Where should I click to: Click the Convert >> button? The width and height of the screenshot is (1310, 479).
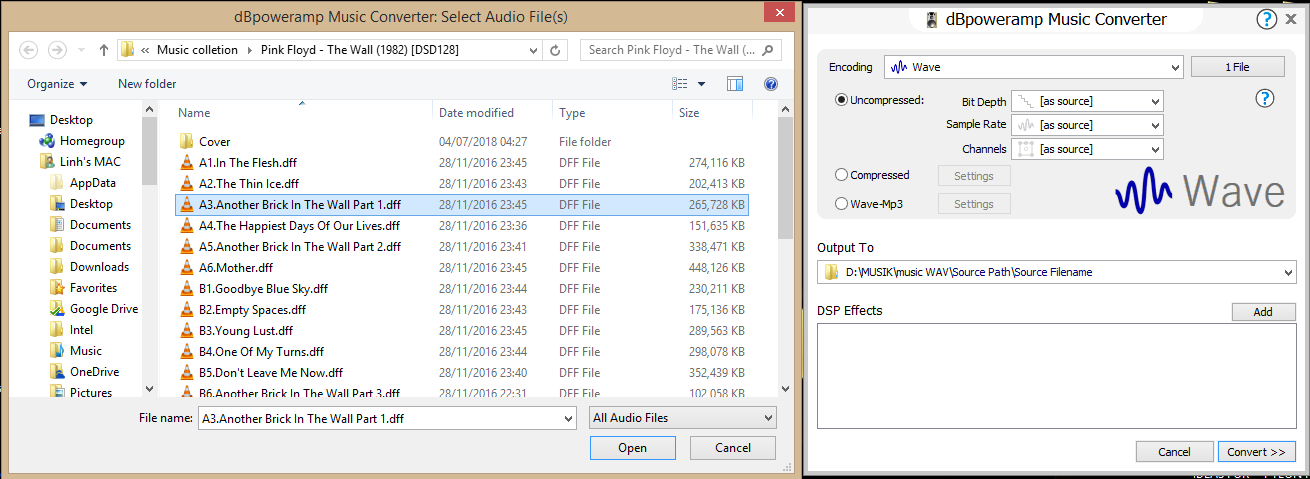click(1256, 452)
